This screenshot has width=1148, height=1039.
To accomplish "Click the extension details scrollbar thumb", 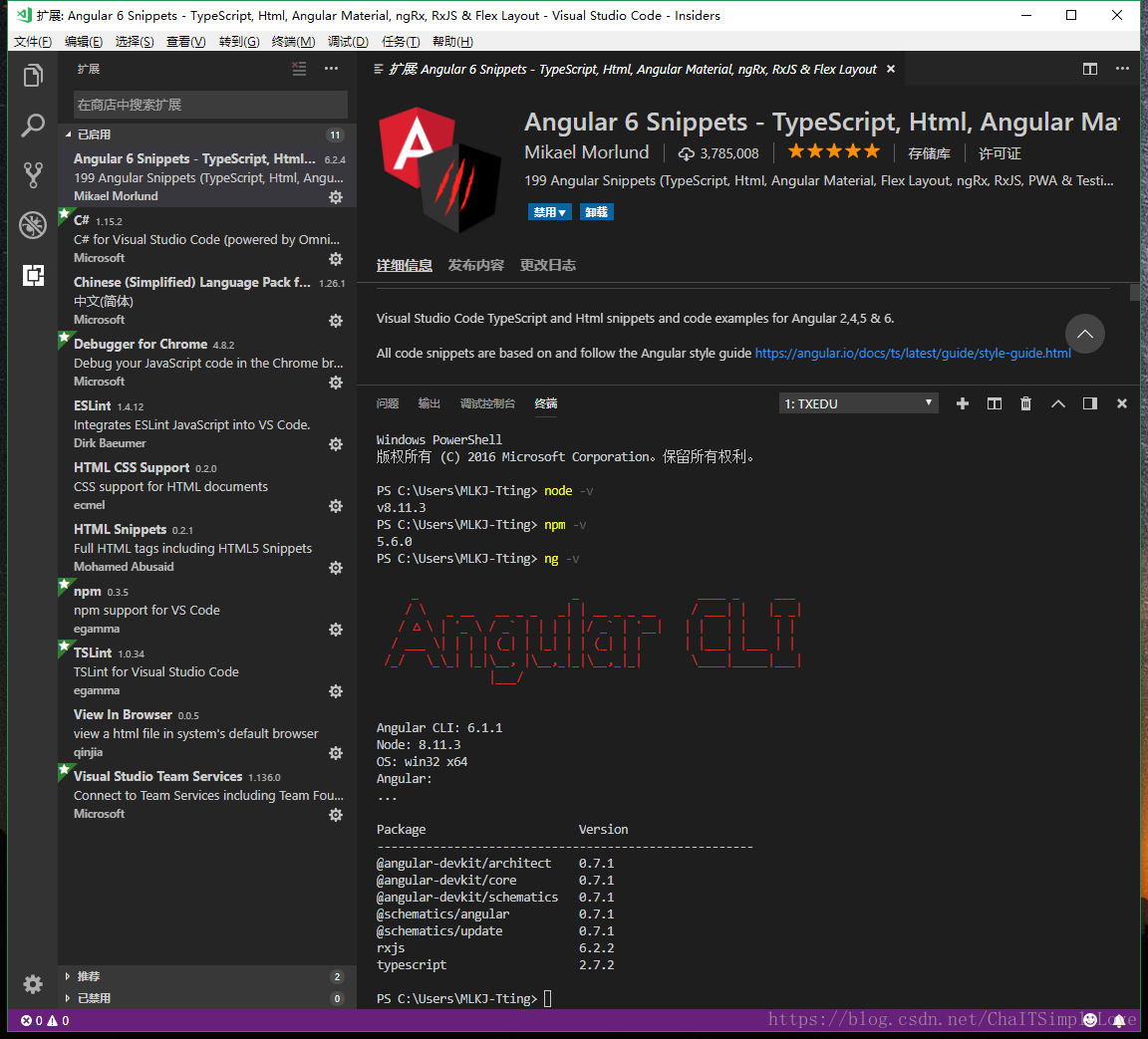I will [x=1135, y=292].
